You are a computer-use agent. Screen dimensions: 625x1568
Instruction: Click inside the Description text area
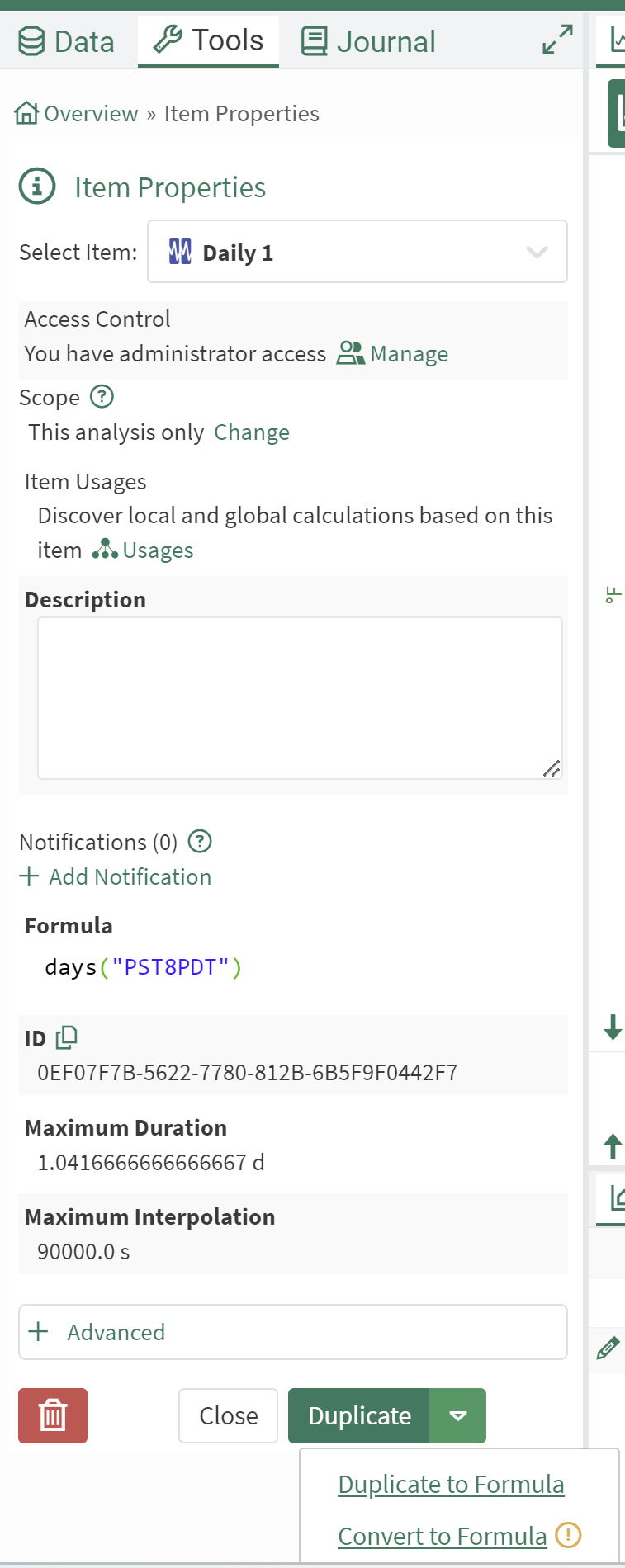(300, 697)
